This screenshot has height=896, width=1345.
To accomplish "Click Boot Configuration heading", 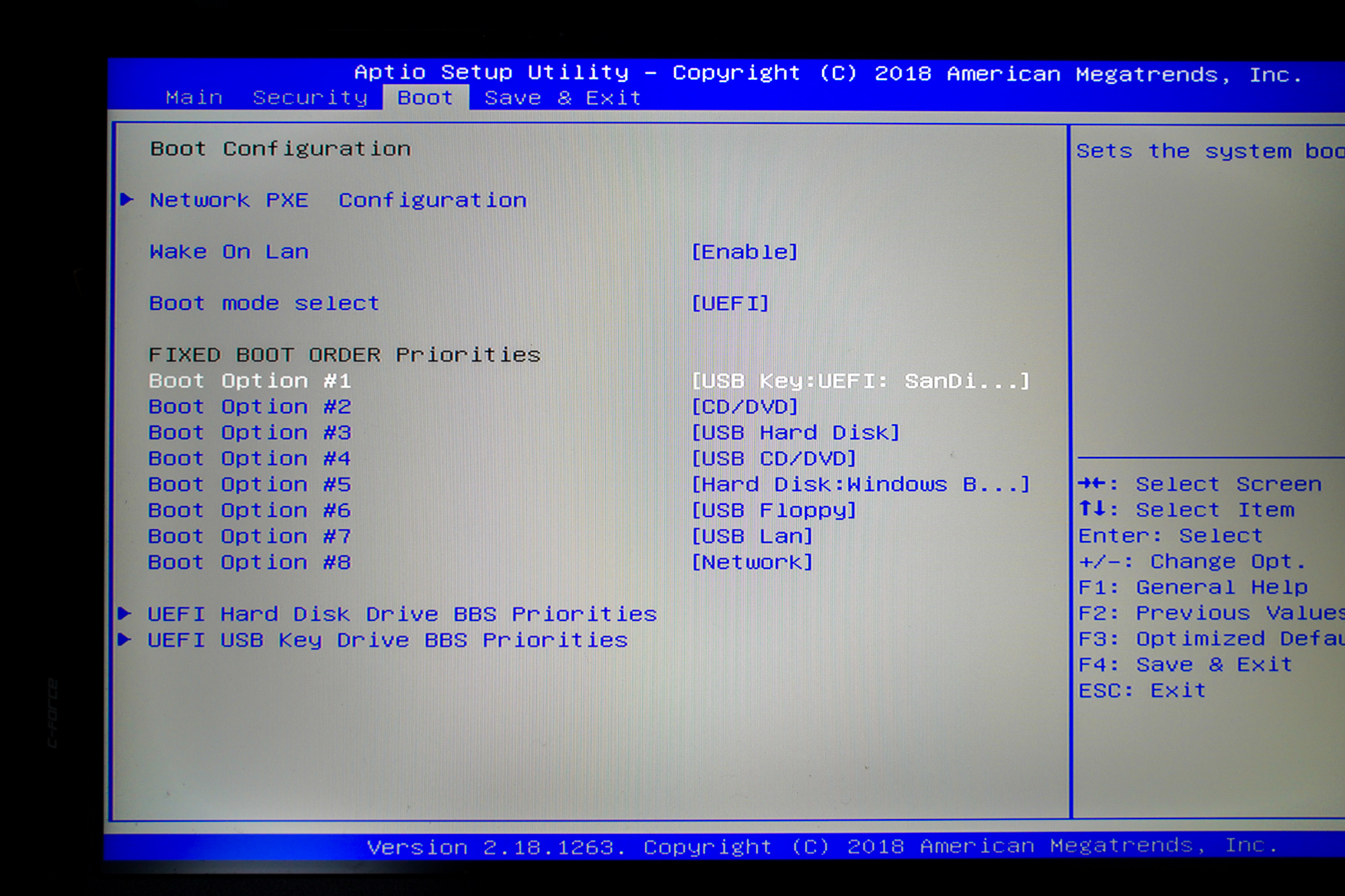I will point(280,149).
